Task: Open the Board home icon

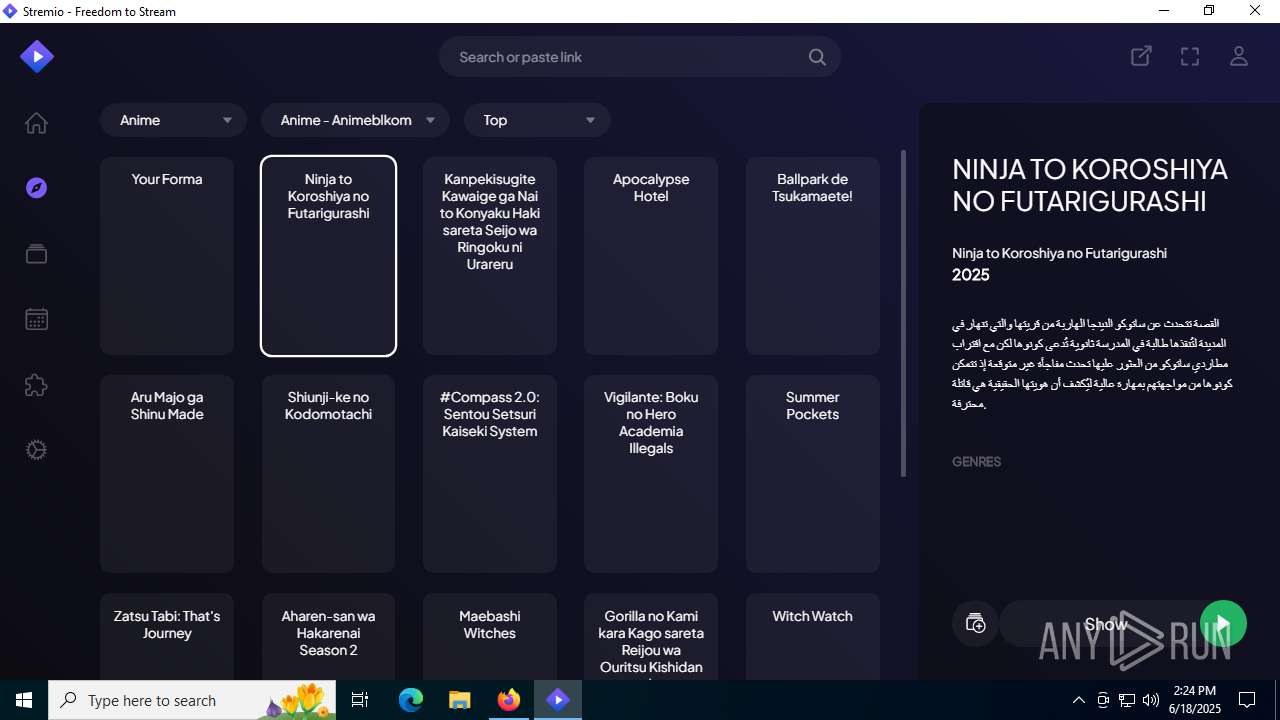Action: pyautogui.click(x=36, y=123)
